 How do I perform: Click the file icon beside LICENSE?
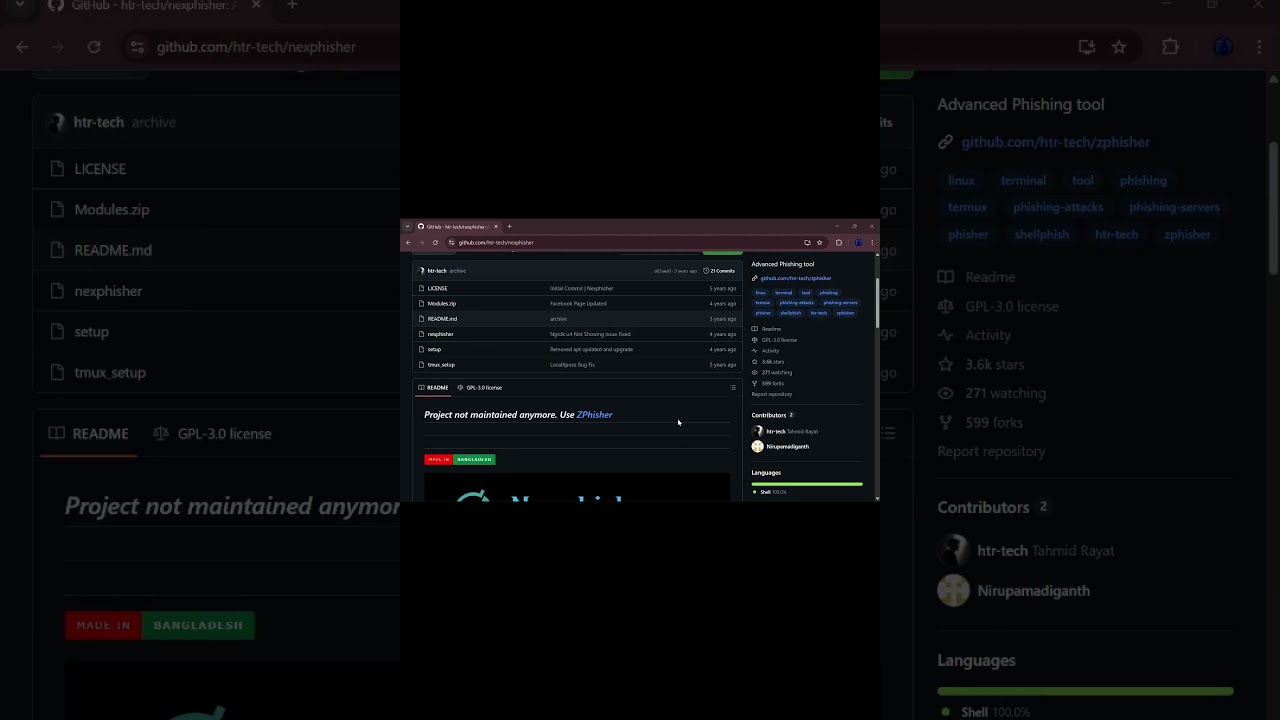click(x=421, y=288)
